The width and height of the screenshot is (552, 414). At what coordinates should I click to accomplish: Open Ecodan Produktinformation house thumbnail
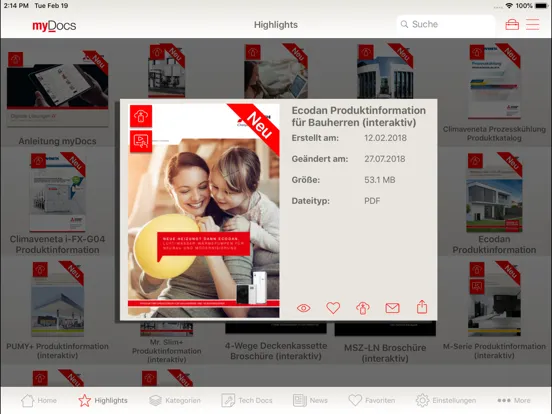click(494, 192)
